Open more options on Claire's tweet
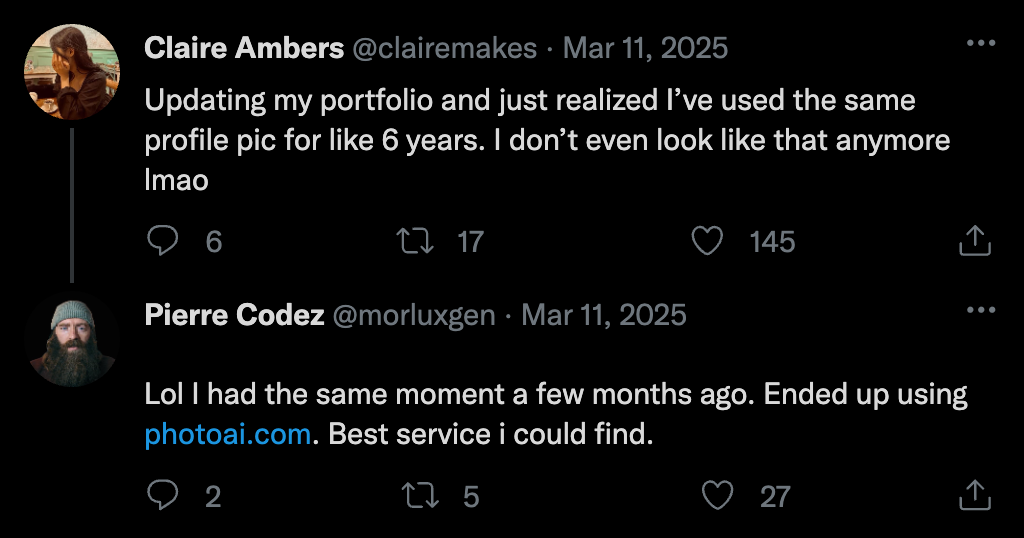 tap(981, 44)
